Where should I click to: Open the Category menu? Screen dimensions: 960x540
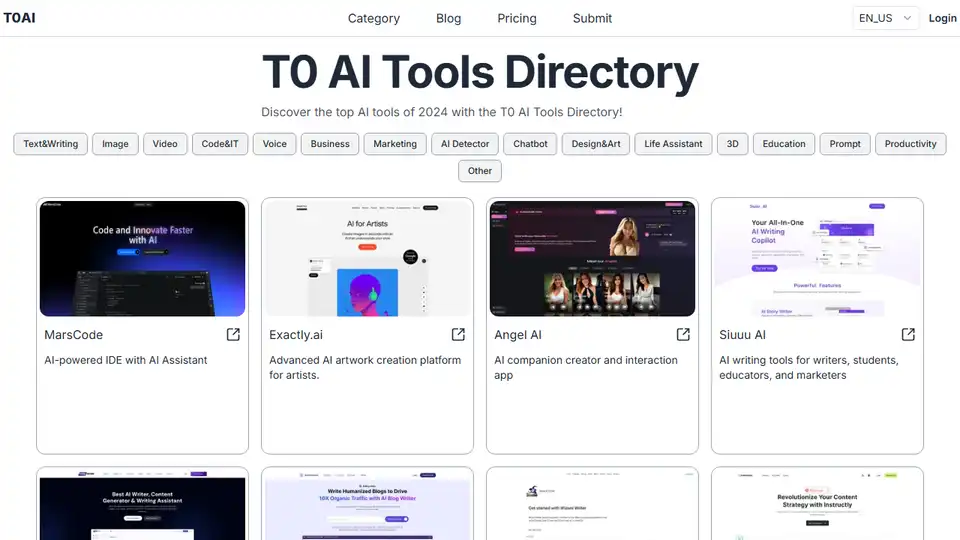pos(373,18)
